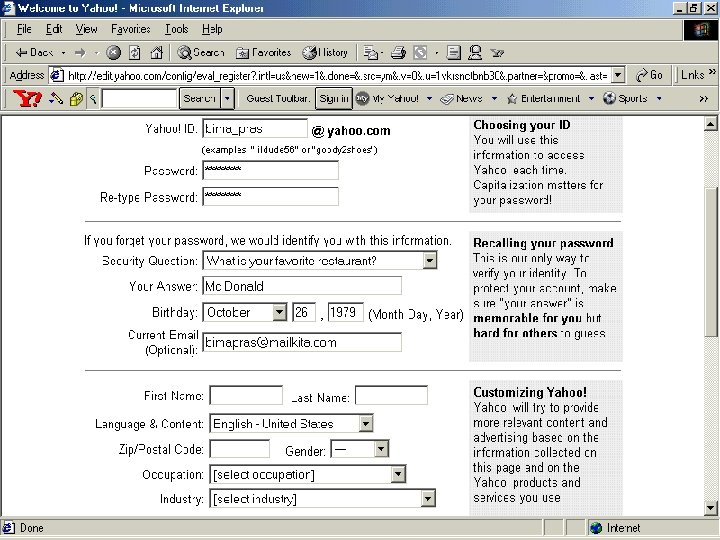Click the Password input field
The image size is (720, 540).
pos(270,170)
